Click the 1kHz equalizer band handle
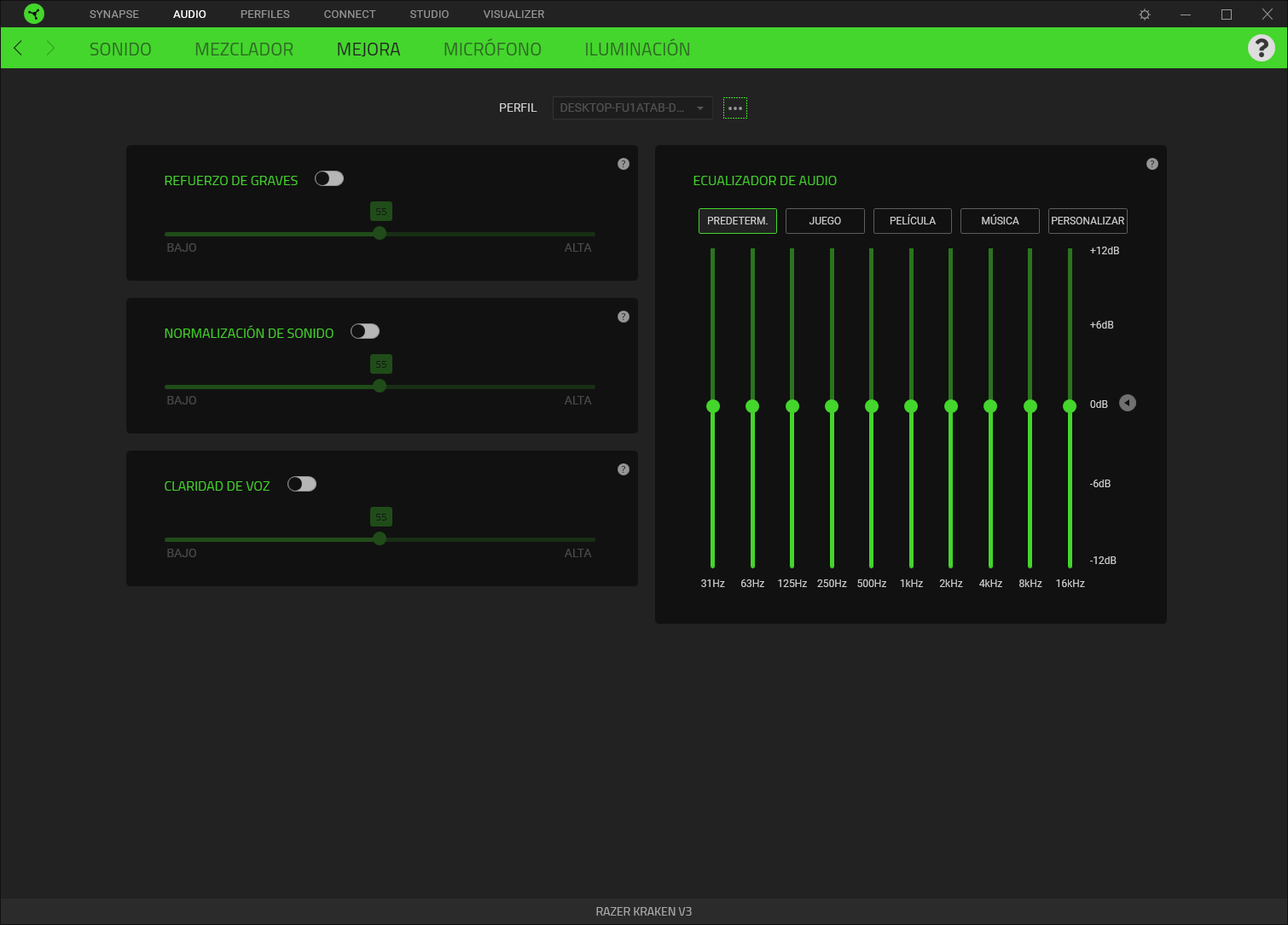The height and width of the screenshot is (925, 1288). tap(911, 406)
